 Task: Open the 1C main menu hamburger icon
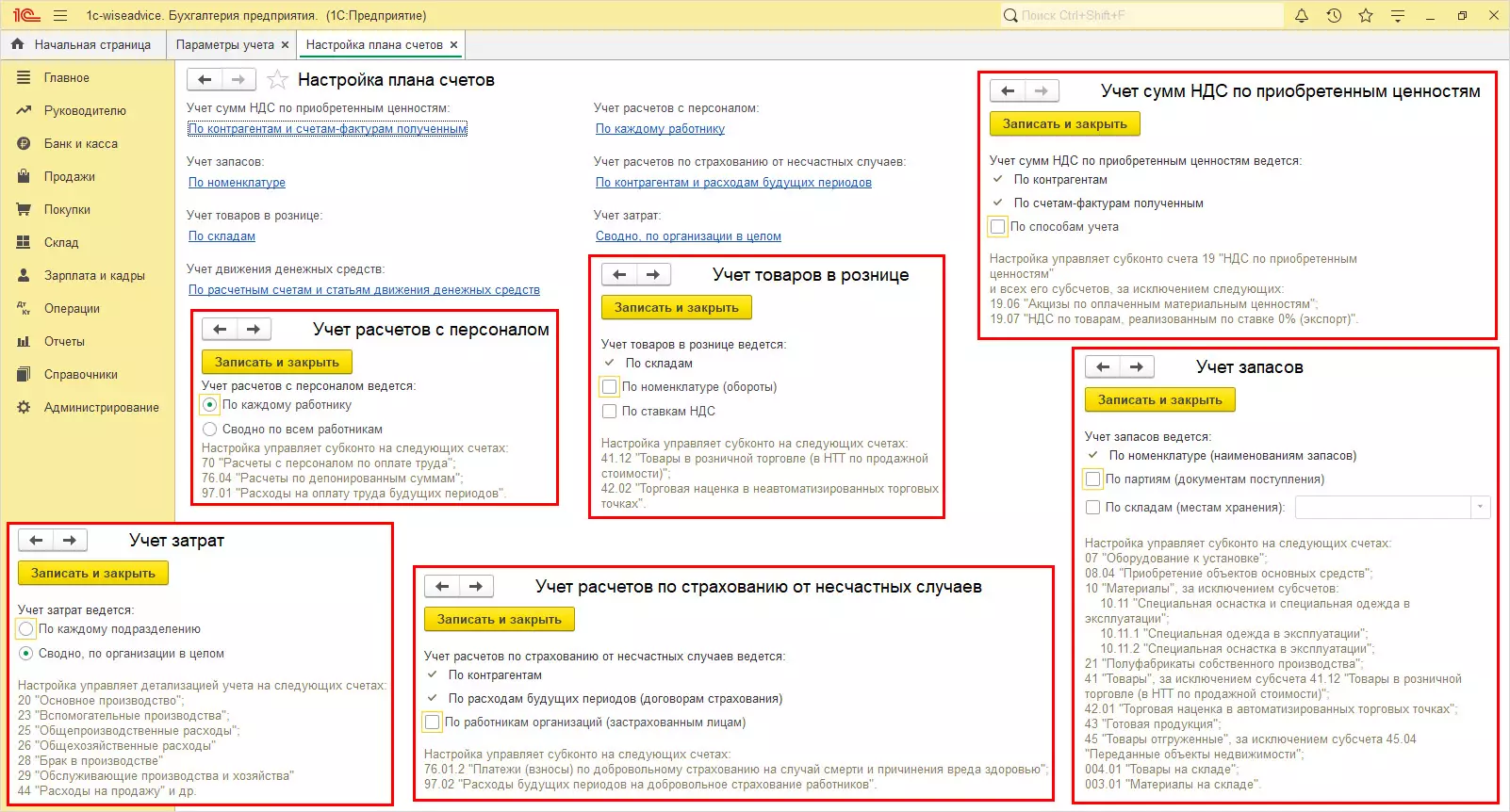(x=60, y=15)
